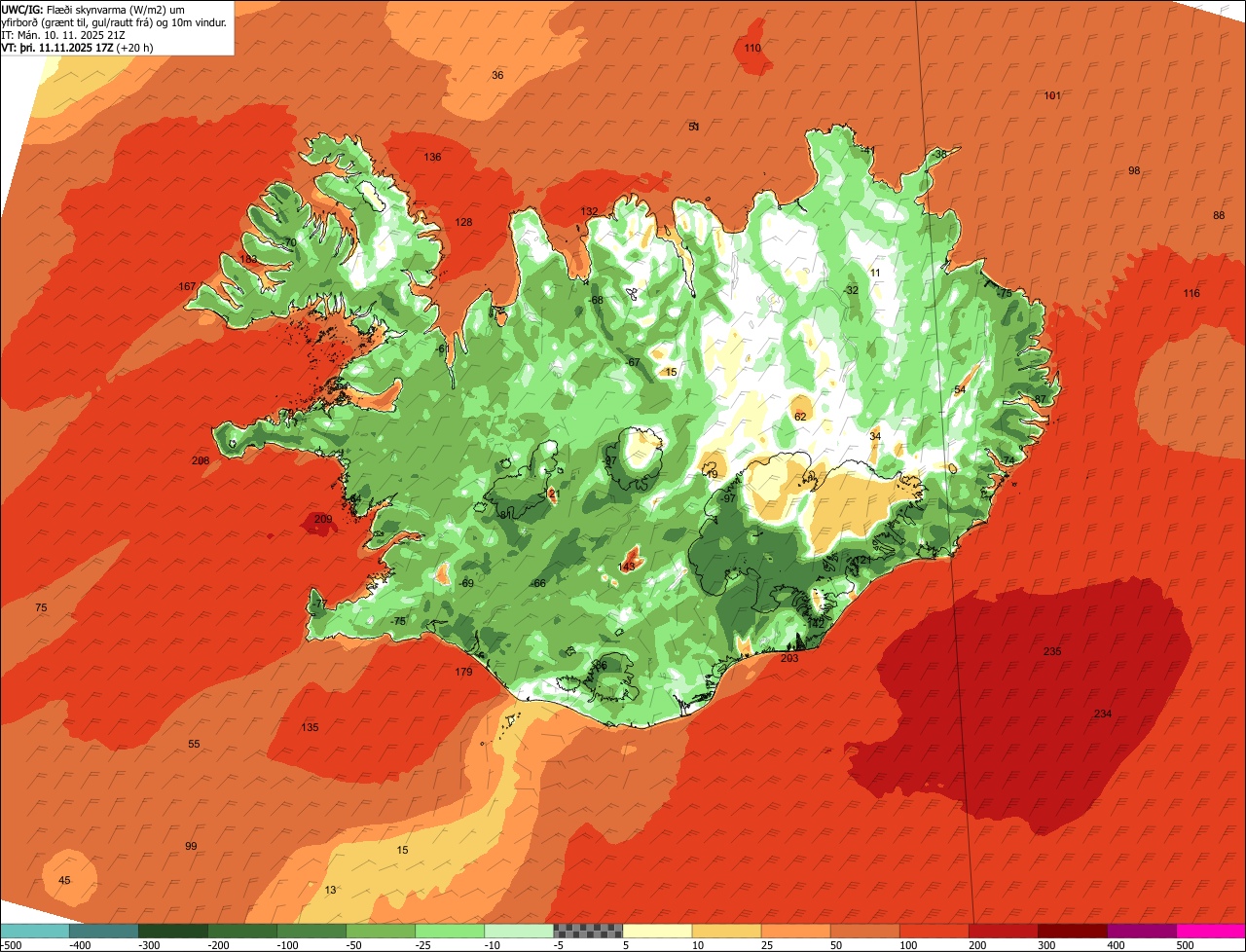Click the legend swatch between -50 and -25

[x=381, y=931]
